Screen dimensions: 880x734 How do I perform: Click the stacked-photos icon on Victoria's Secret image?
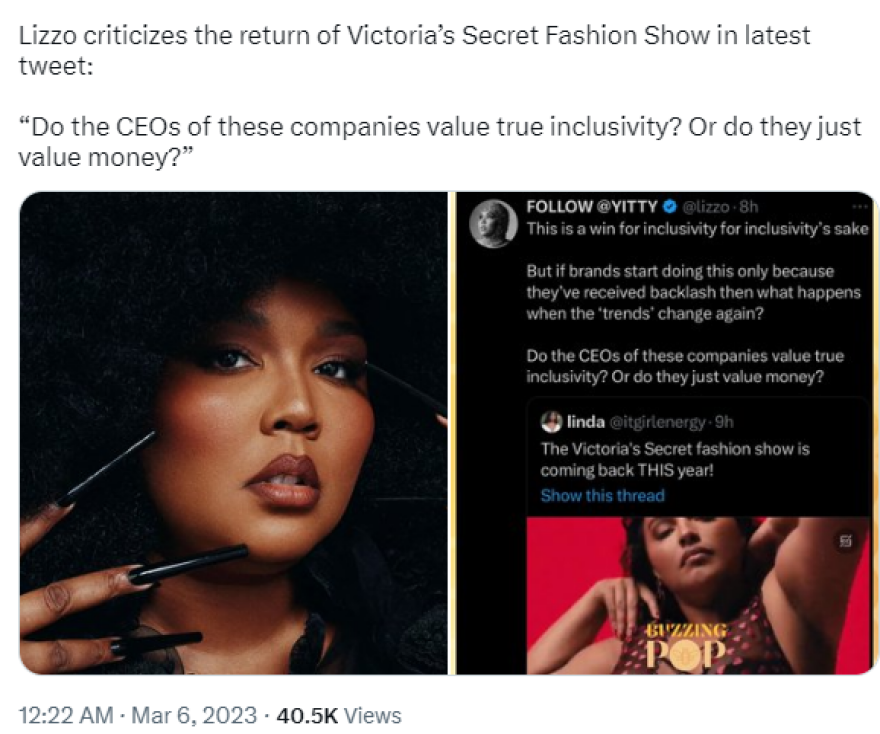(844, 540)
